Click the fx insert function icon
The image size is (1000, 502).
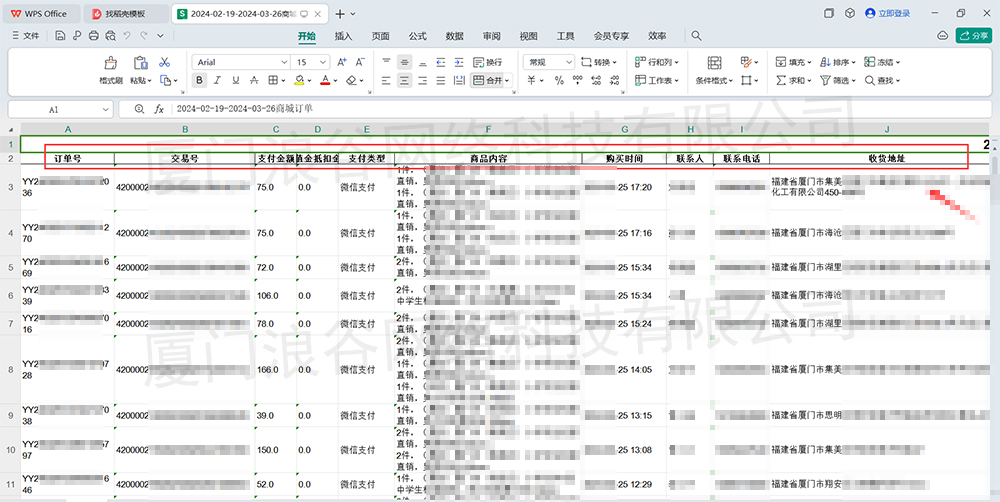159,109
